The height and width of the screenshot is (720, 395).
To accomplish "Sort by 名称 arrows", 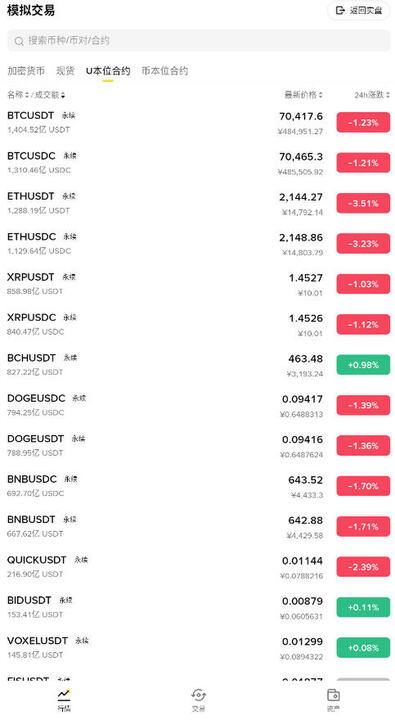I will (27, 95).
